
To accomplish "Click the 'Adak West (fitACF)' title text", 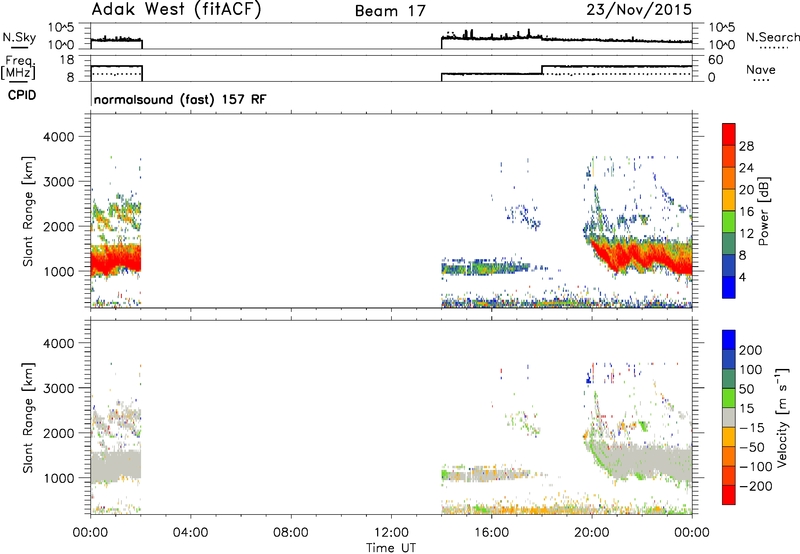I will [176, 10].
